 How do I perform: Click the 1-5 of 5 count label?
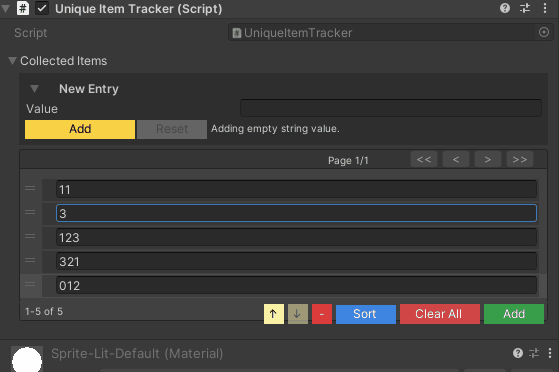coord(43,311)
